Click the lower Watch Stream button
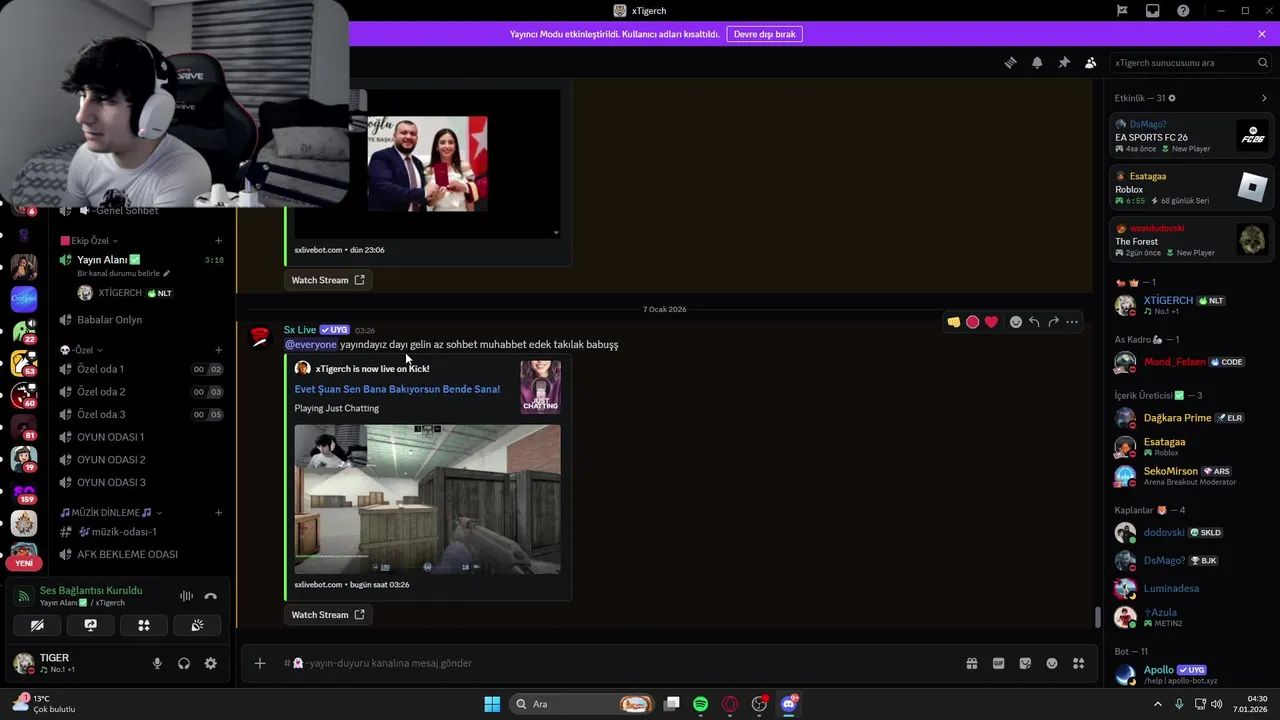 coord(328,615)
